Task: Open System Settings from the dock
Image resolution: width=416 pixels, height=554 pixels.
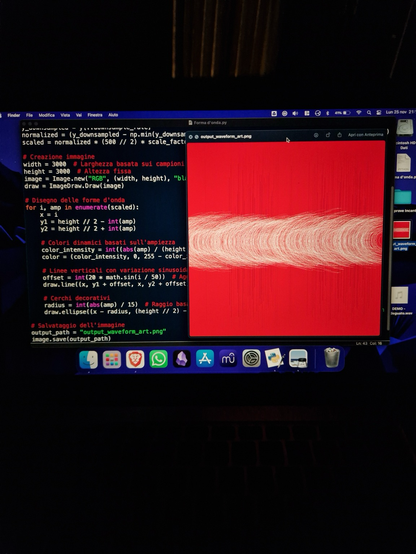Action: 251,359
